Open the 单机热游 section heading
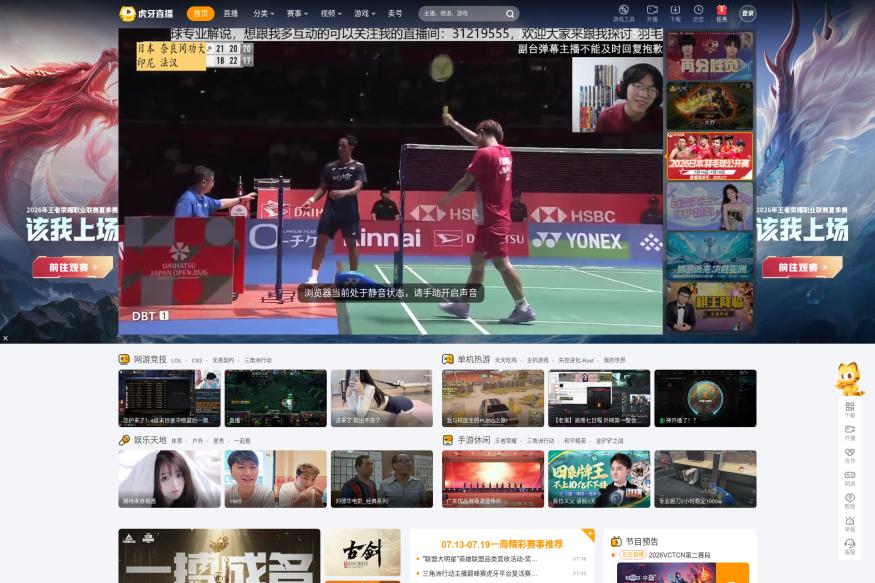The image size is (875, 583). [474, 359]
